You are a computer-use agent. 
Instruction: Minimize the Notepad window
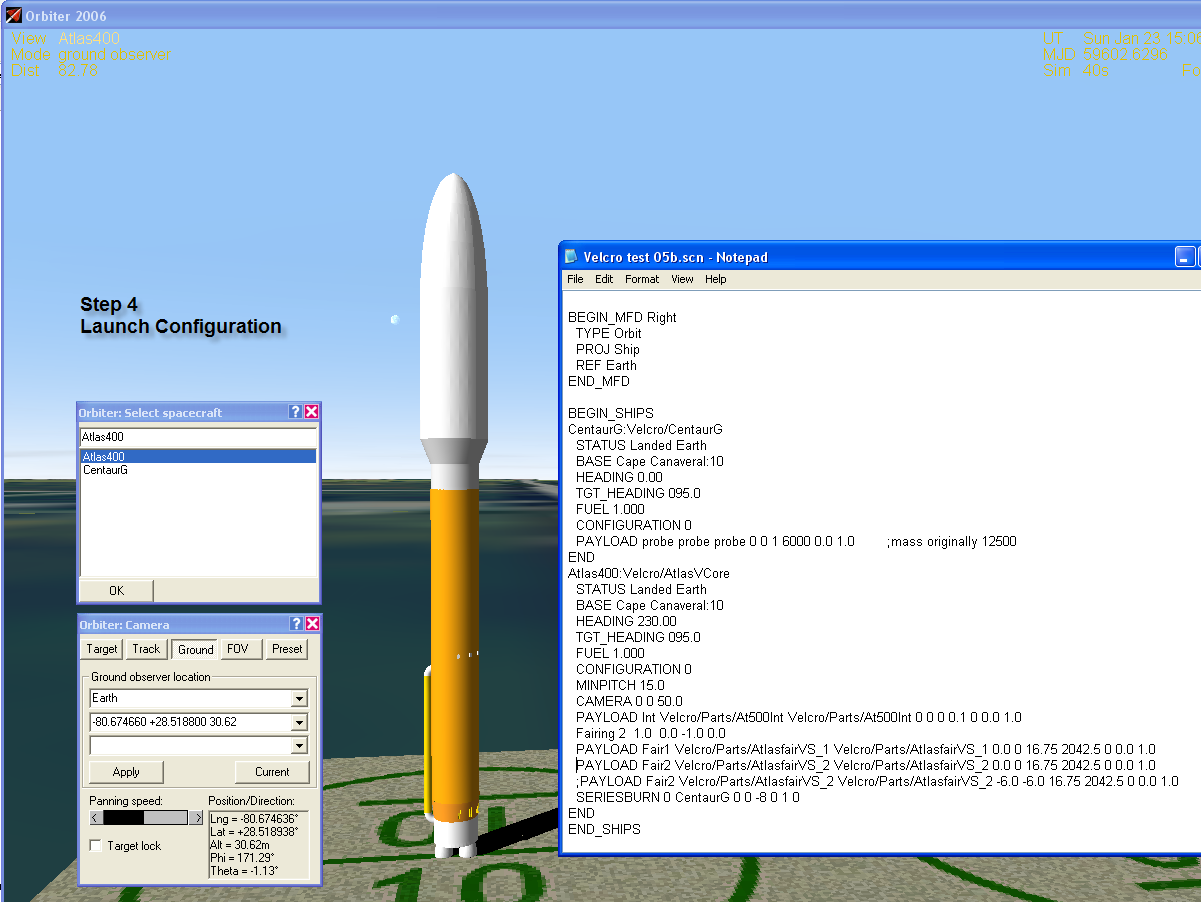coord(1185,257)
